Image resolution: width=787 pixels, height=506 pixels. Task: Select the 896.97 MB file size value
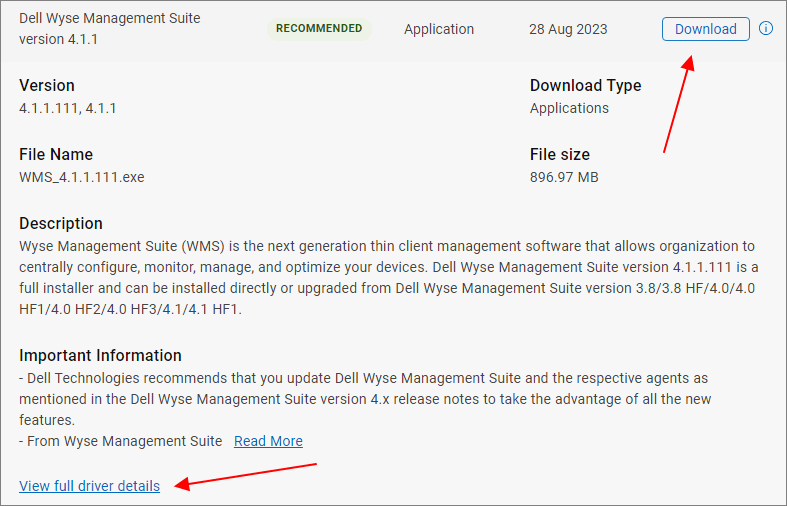[x=564, y=177]
